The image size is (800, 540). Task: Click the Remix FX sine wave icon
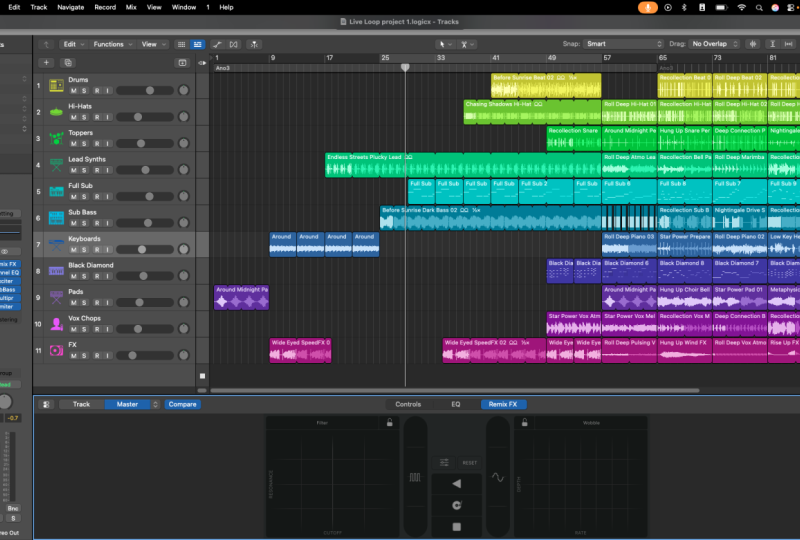click(x=497, y=477)
